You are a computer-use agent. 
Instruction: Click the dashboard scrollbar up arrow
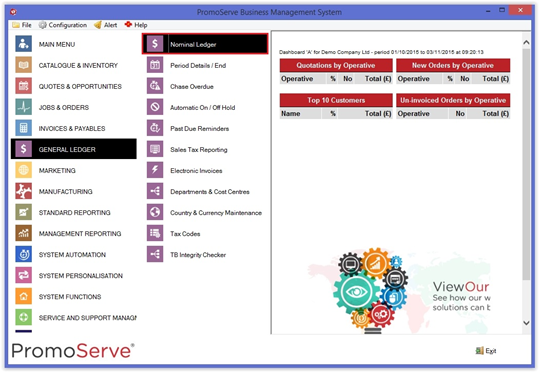click(526, 42)
